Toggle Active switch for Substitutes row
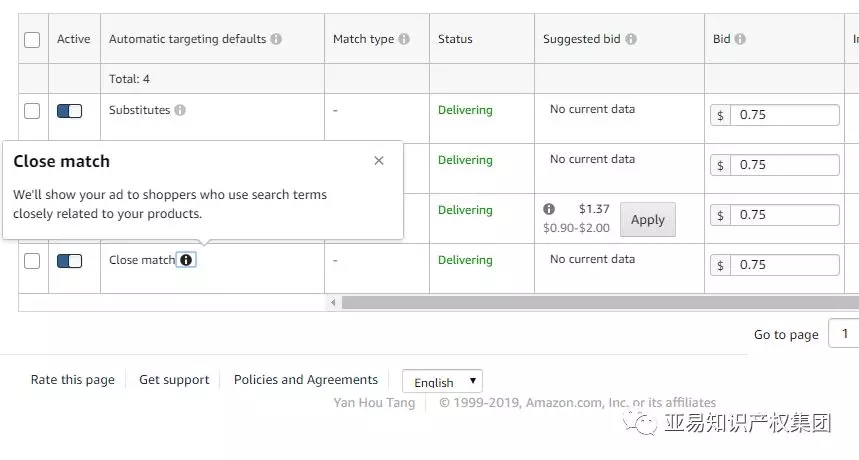The width and height of the screenshot is (859, 460). (69, 111)
